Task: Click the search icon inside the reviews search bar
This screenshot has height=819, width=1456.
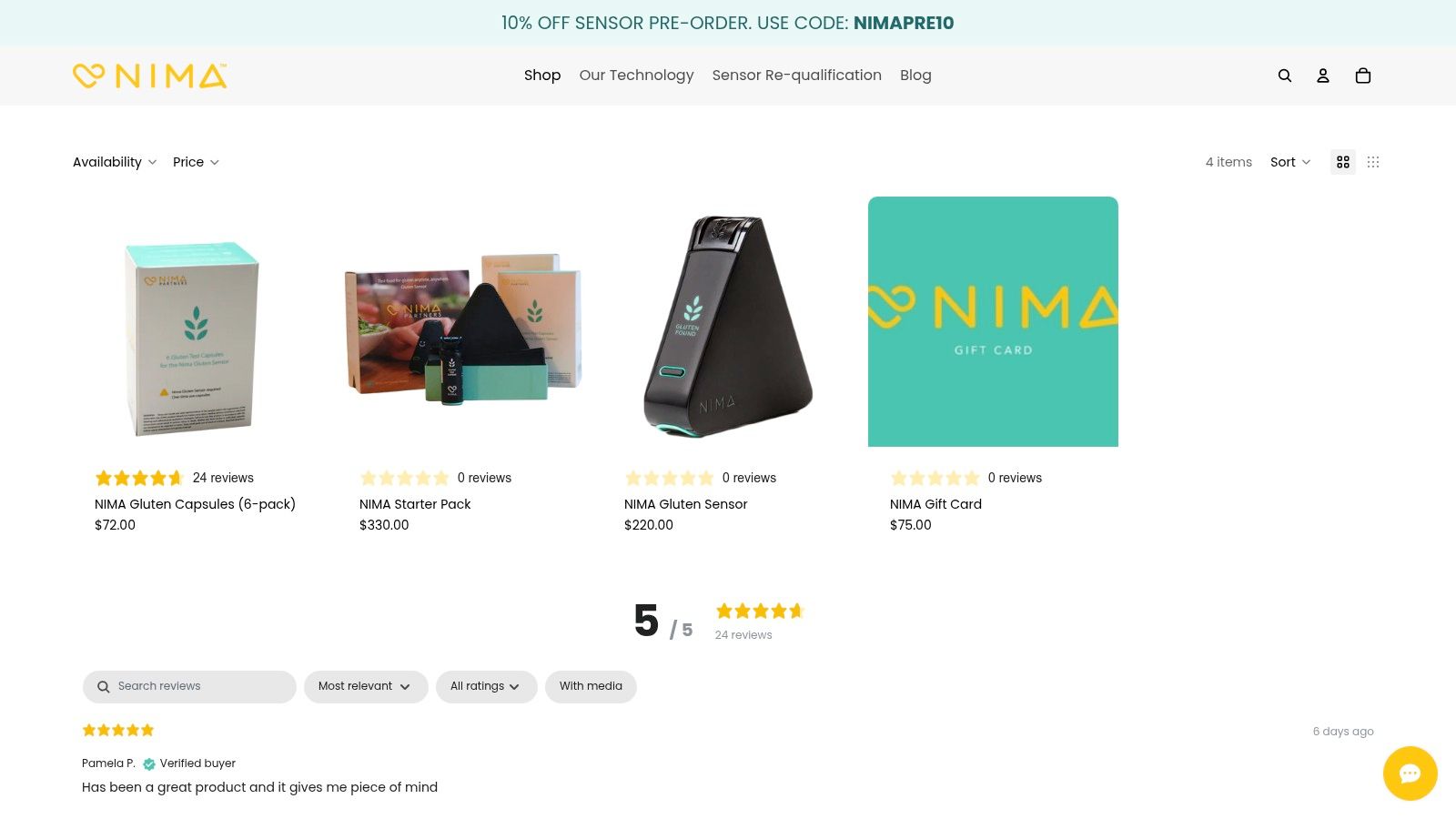Action: pyautogui.click(x=103, y=686)
